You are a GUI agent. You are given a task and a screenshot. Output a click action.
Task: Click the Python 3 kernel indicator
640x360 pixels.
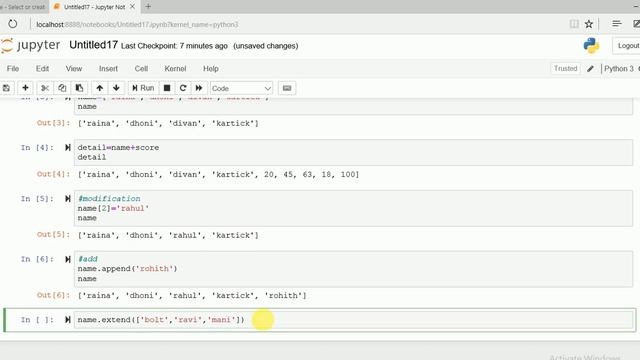click(x=619, y=69)
